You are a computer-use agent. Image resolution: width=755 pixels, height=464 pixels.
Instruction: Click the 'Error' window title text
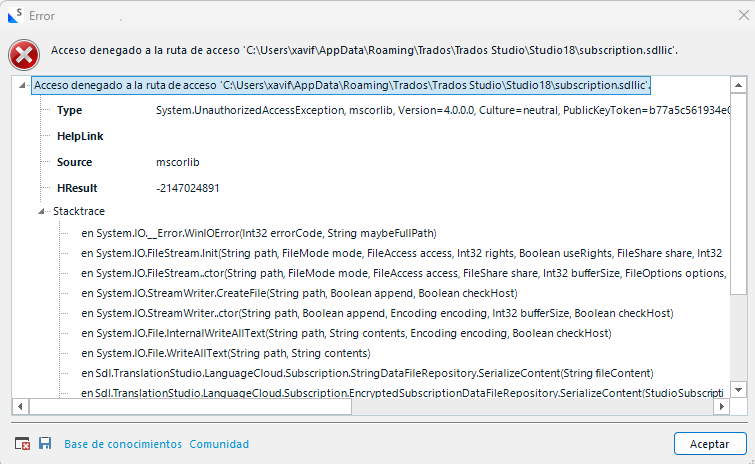tap(42, 16)
